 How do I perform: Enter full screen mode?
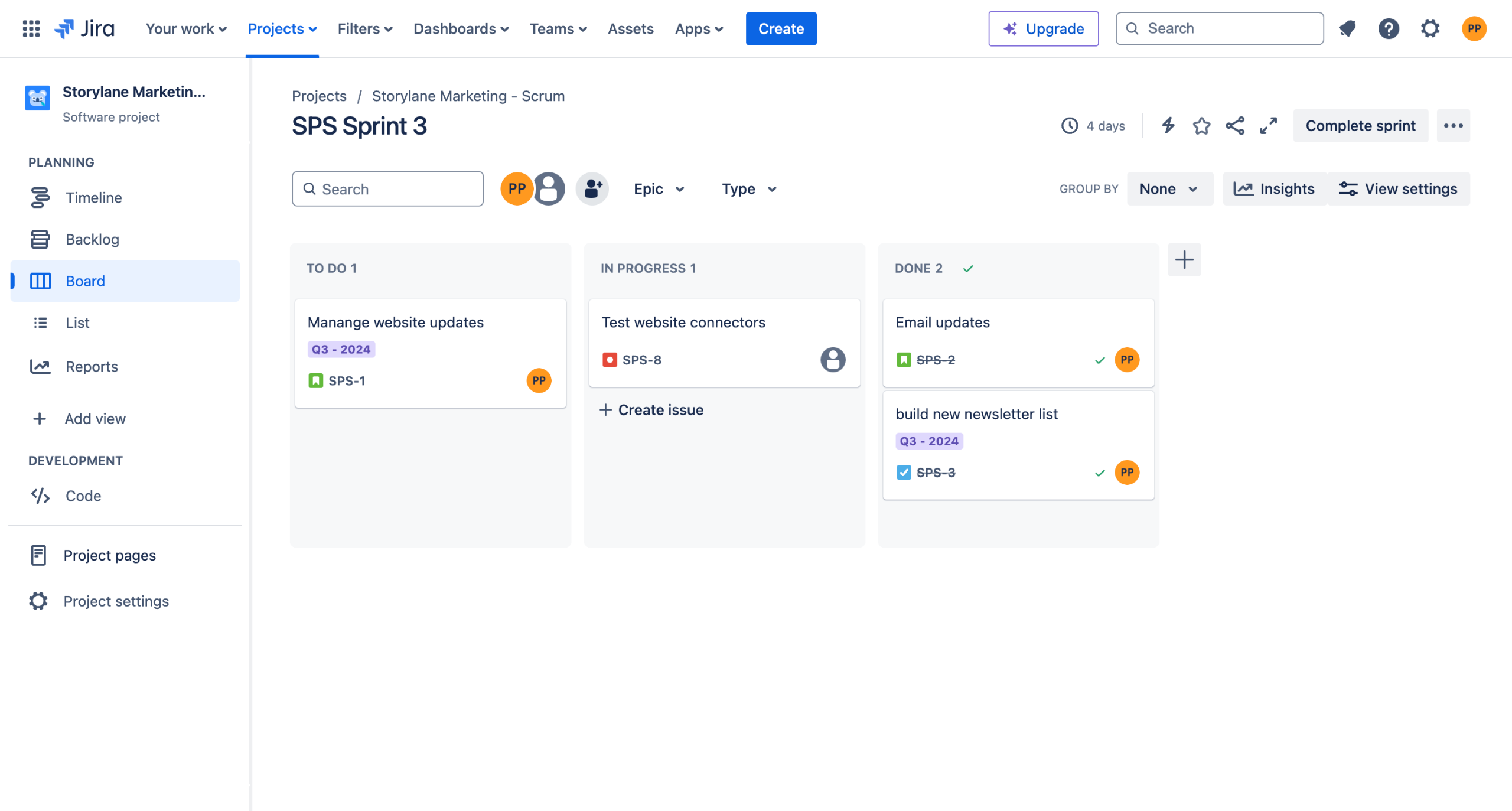(1268, 125)
